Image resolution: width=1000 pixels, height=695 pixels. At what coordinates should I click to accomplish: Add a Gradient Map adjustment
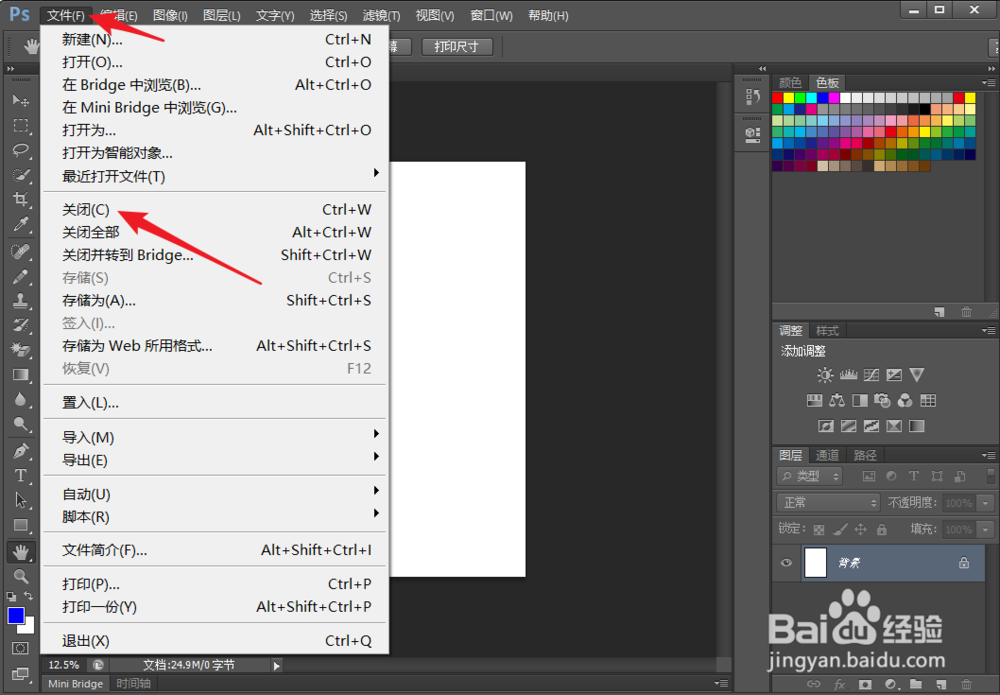(916, 426)
